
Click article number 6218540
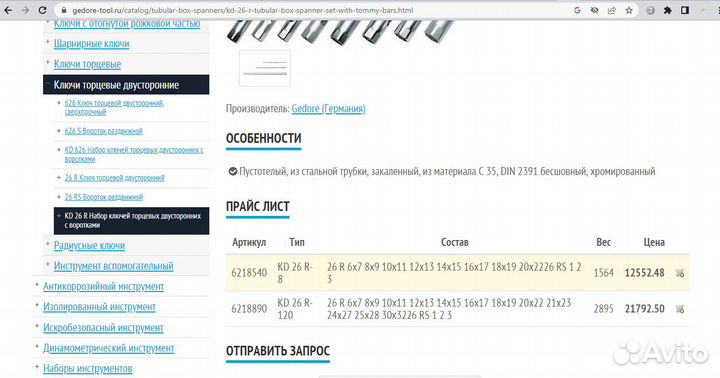point(249,273)
